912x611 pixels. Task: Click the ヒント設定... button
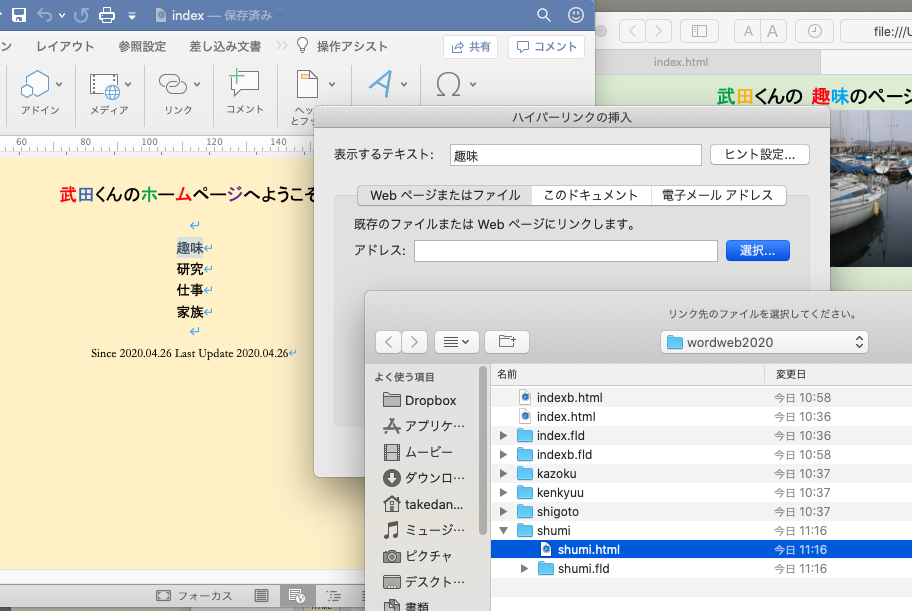[x=759, y=155]
